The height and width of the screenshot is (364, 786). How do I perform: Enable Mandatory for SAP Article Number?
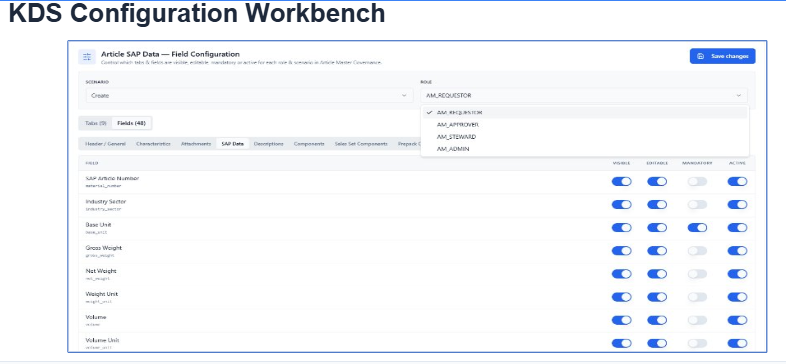[697, 181]
